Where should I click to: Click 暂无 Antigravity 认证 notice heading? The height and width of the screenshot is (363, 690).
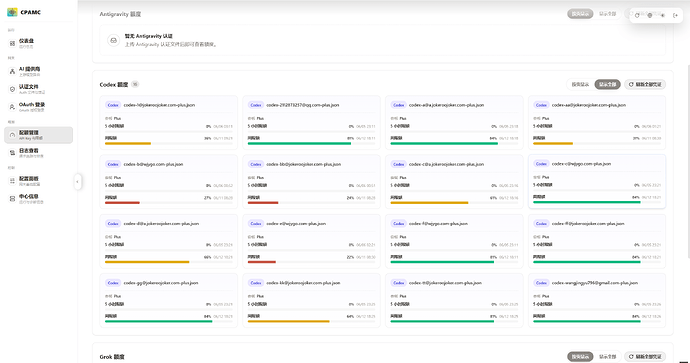149,36
